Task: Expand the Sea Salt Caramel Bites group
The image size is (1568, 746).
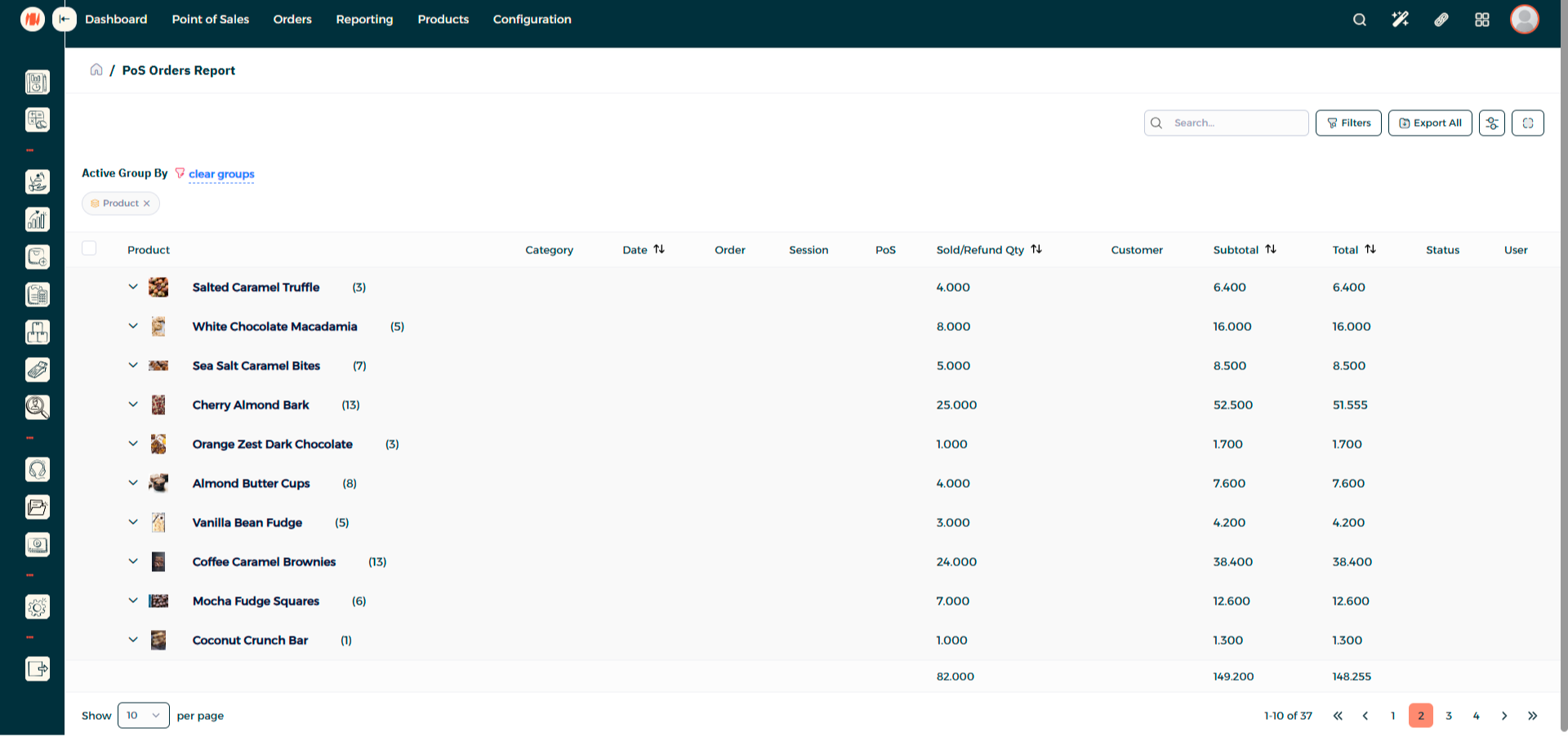Action: 133,365
